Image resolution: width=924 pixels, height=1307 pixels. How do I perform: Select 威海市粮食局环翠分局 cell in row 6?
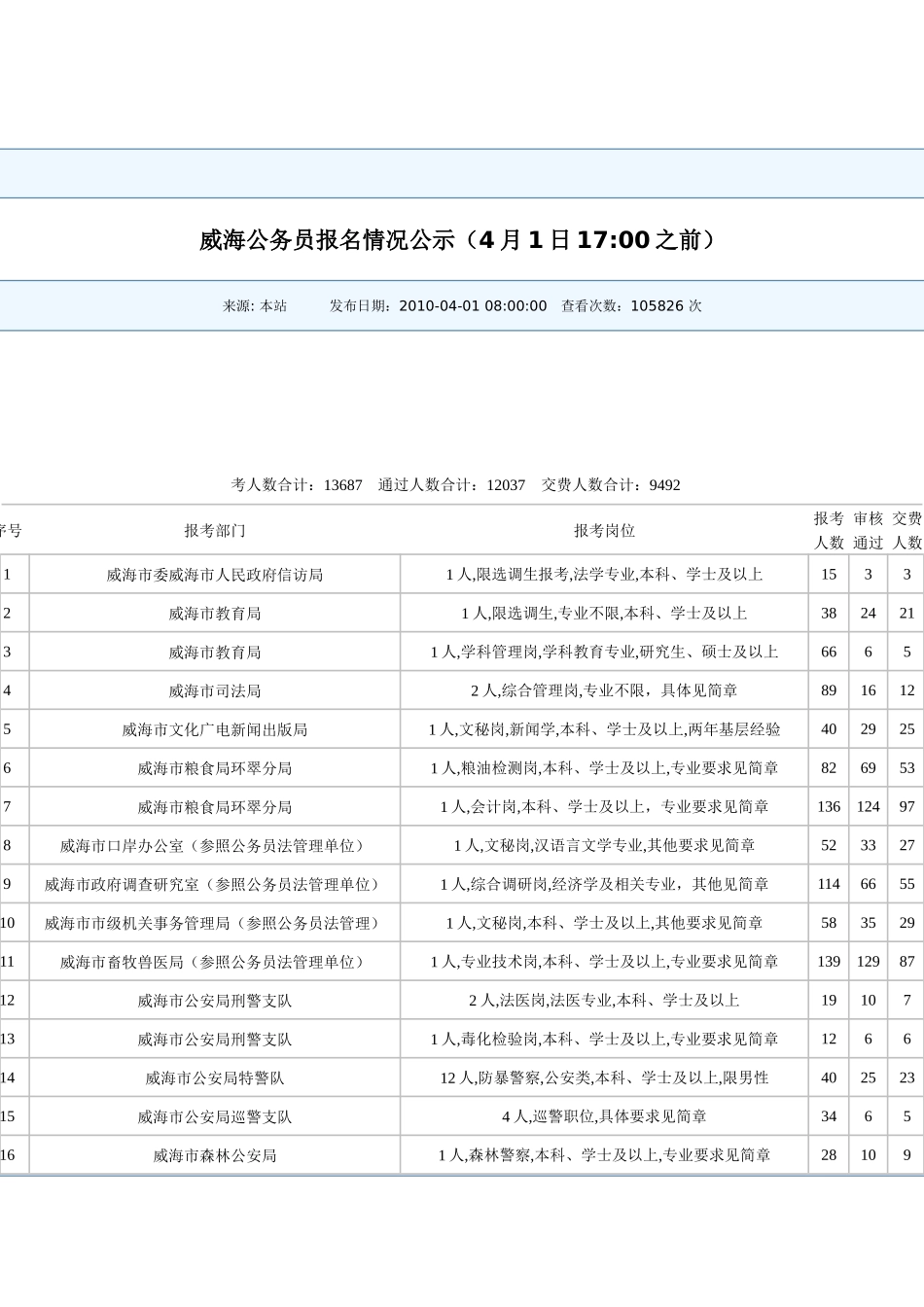(215, 768)
